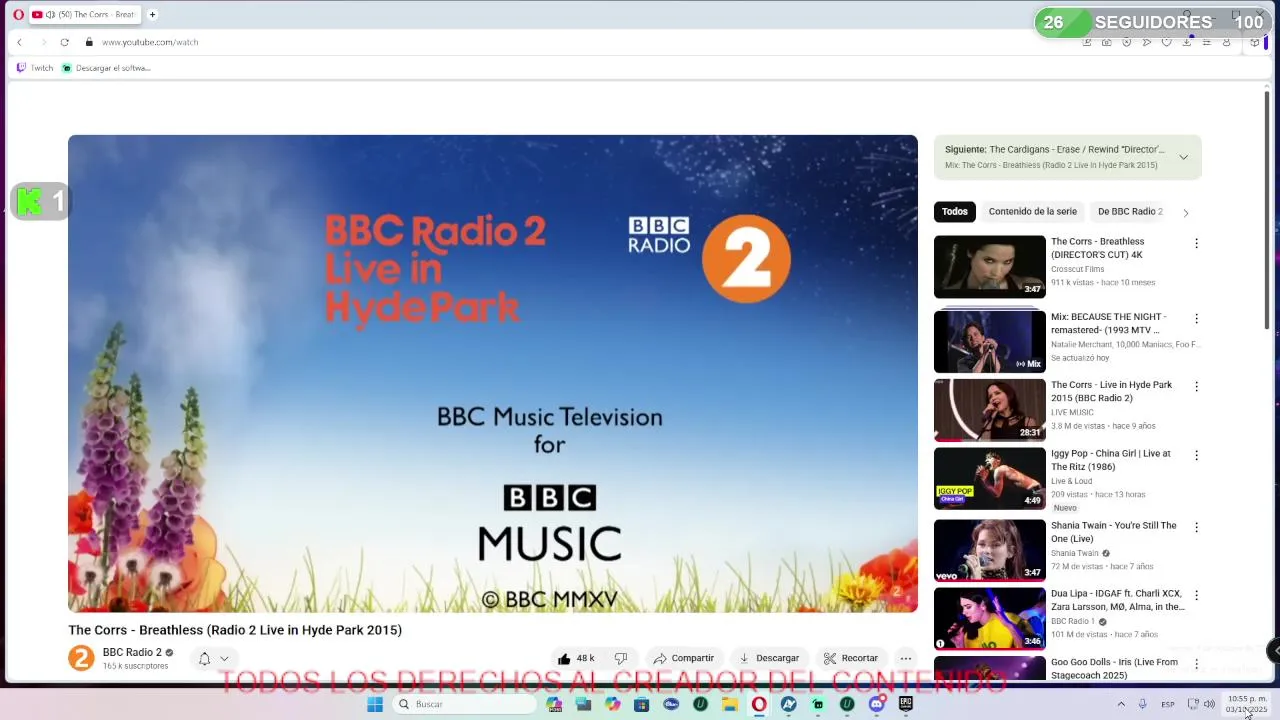Open the Descargar el software bookmark

[106, 68]
